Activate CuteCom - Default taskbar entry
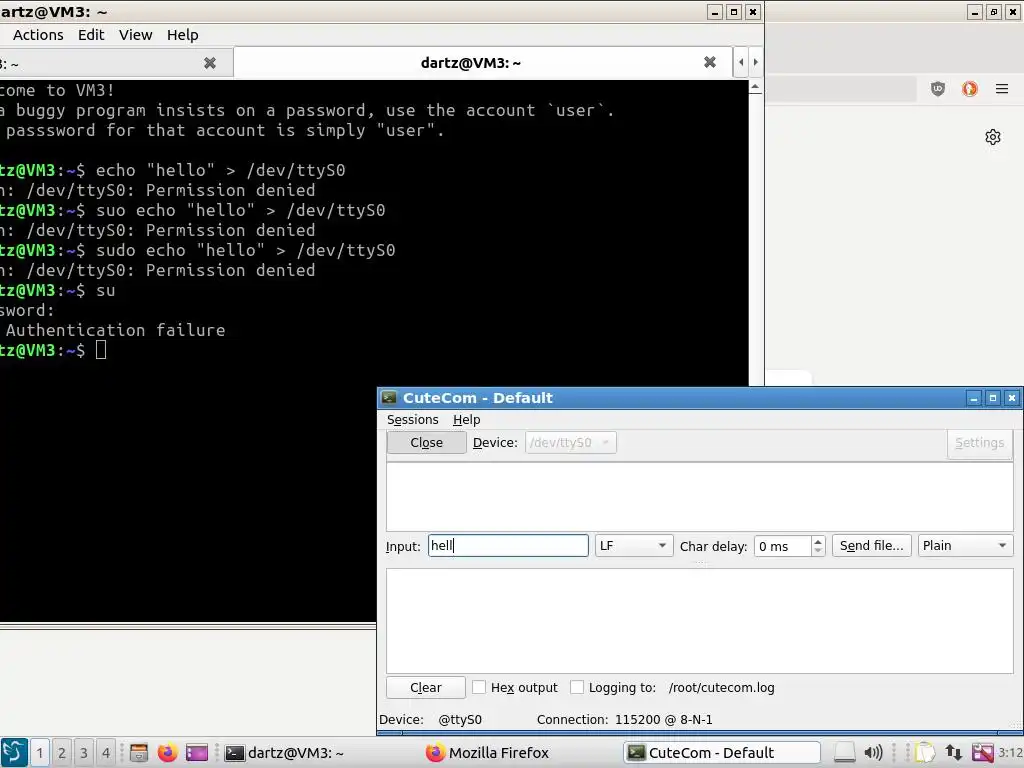The height and width of the screenshot is (768, 1024). [722, 752]
